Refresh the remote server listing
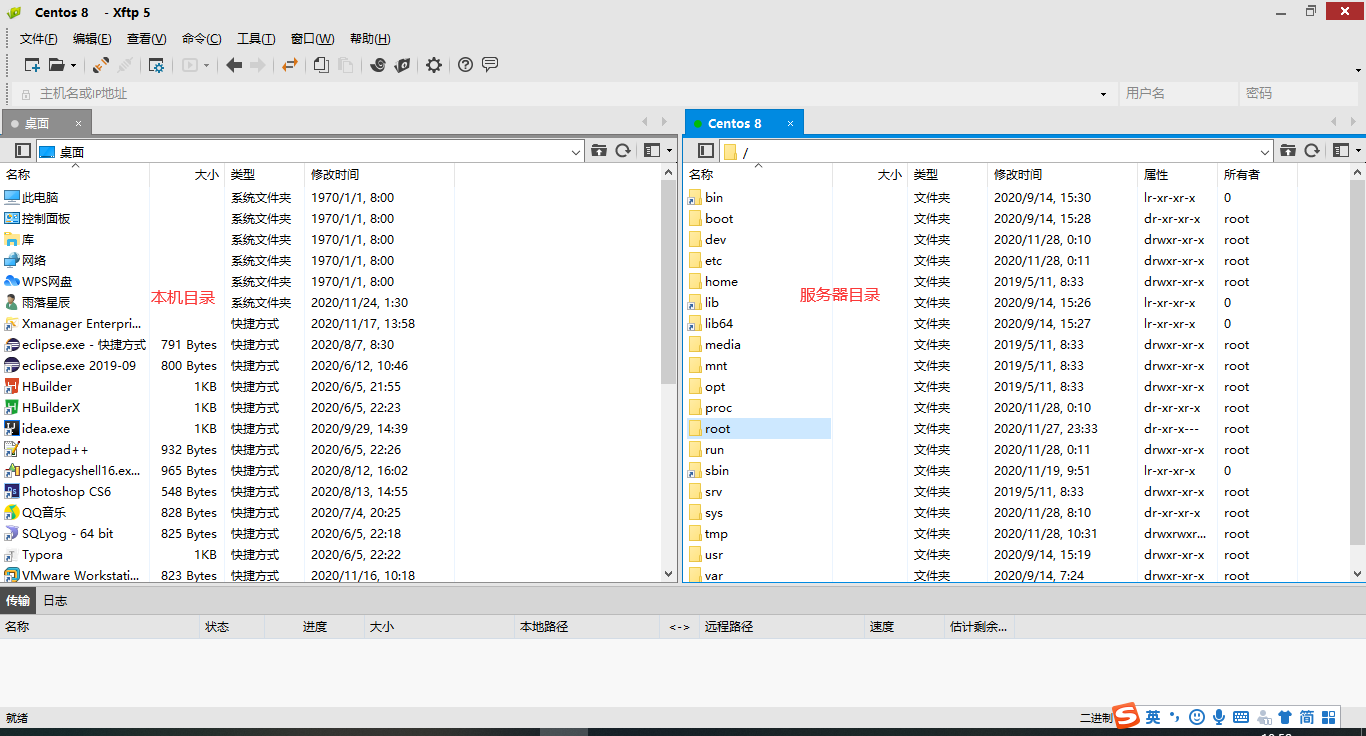 [1312, 151]
